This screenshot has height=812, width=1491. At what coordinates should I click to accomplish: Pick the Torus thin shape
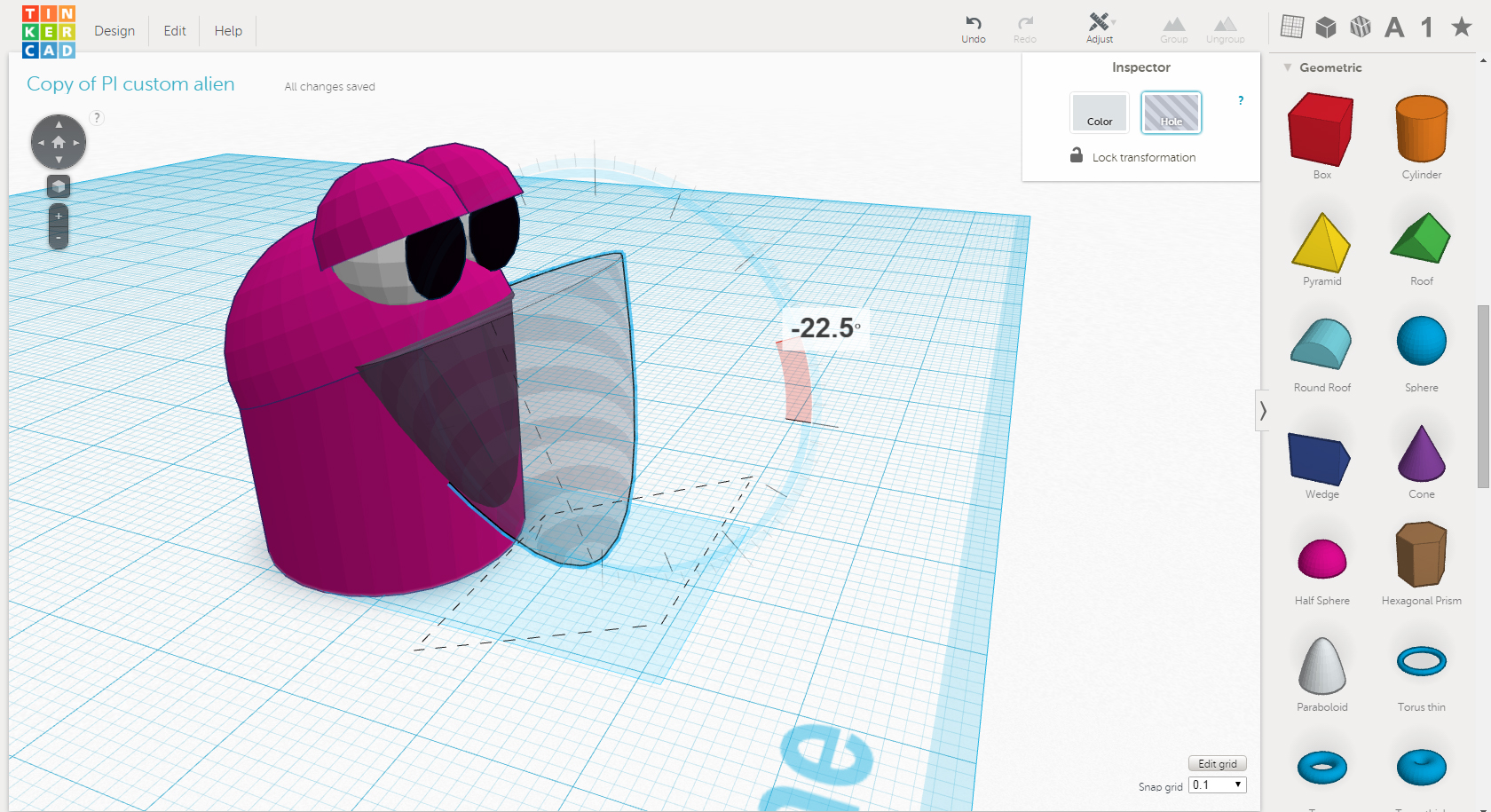[1422, 661]
